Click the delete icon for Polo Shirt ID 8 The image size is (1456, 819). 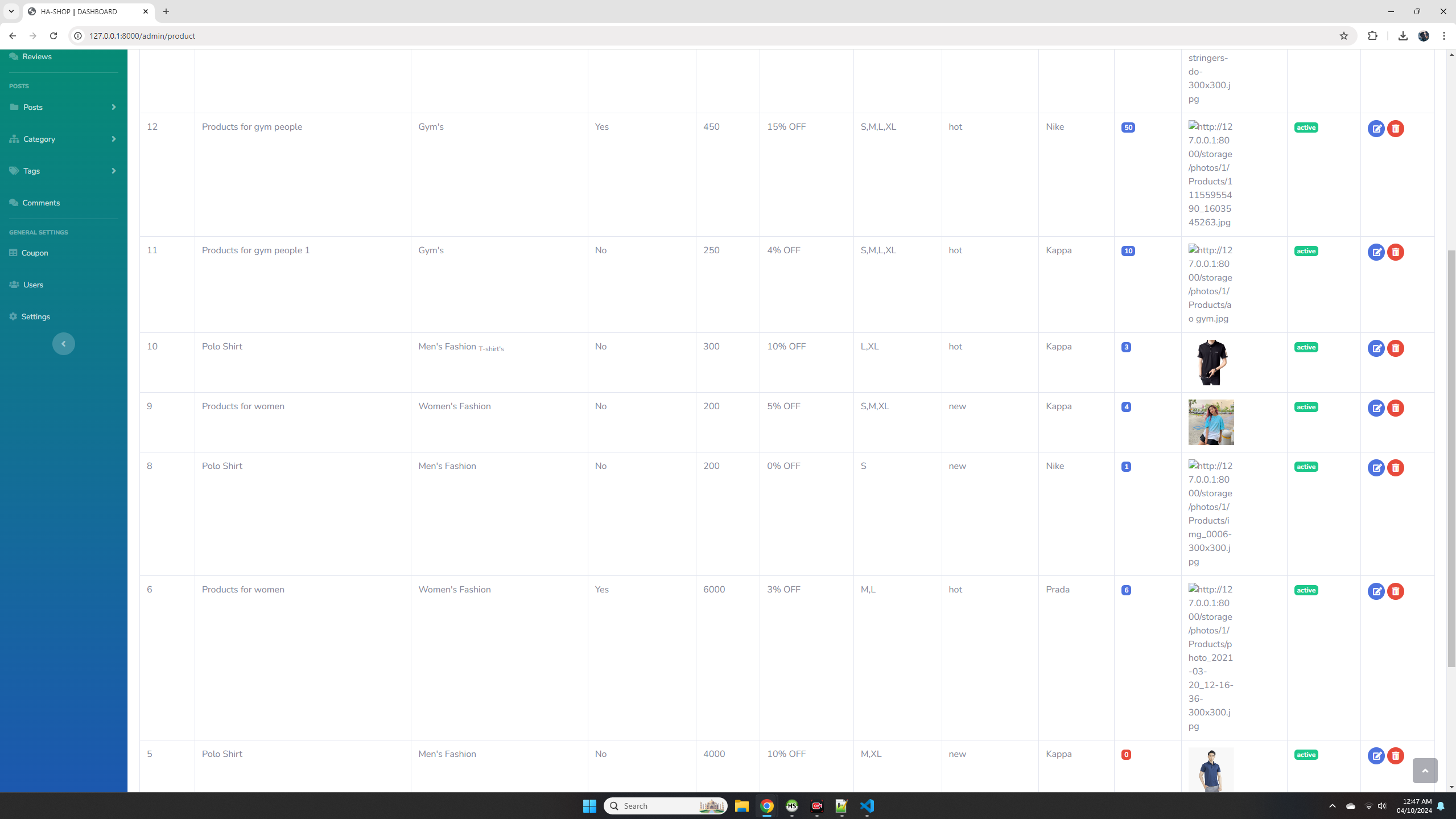point(1396,467)
